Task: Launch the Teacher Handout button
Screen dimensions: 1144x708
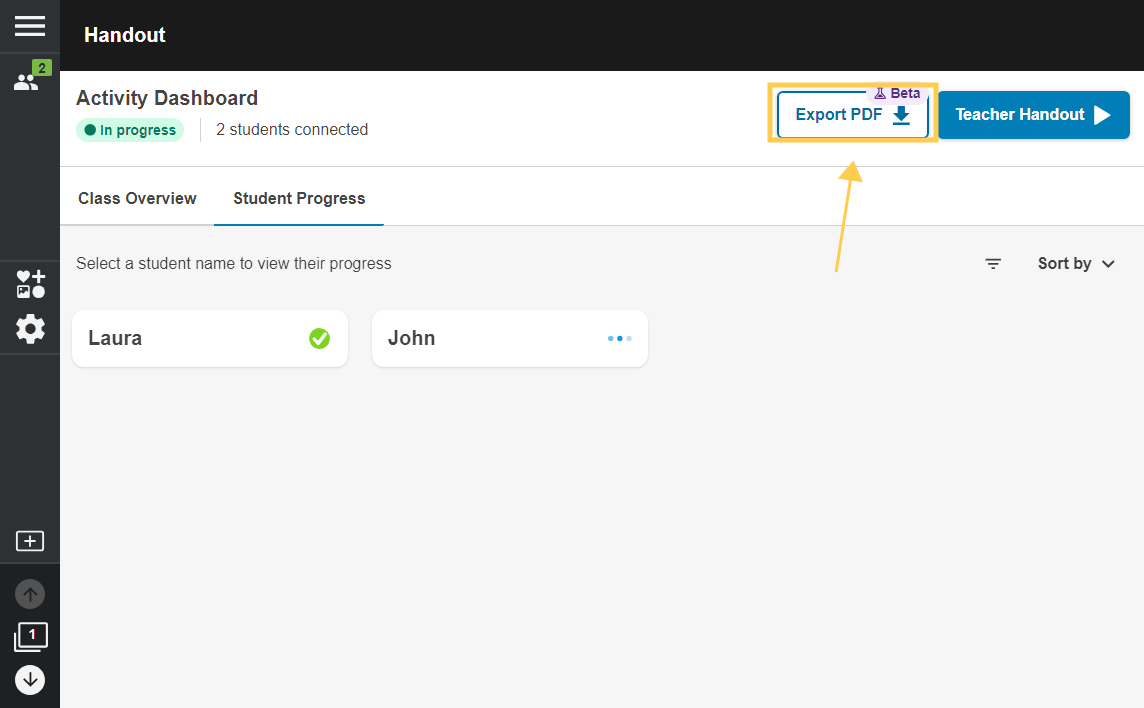Action: pyautogui.click(x=1033, y=115)
